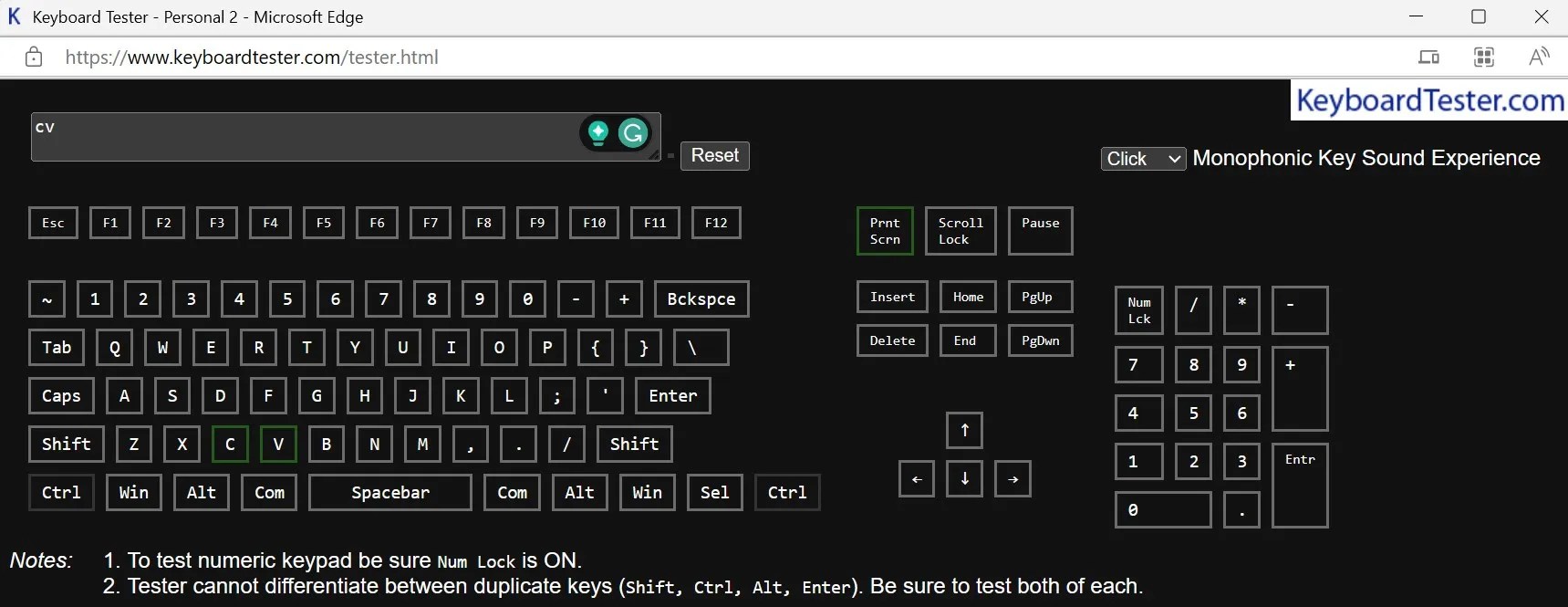Click the left Ctrl key

point(61,493)
